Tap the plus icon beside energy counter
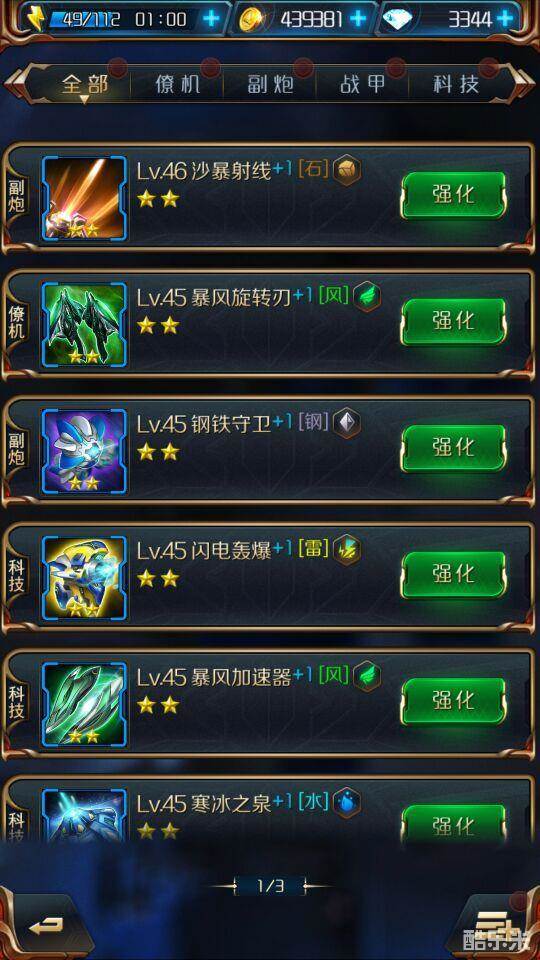 pyautogui.click(x=210, y=18)
